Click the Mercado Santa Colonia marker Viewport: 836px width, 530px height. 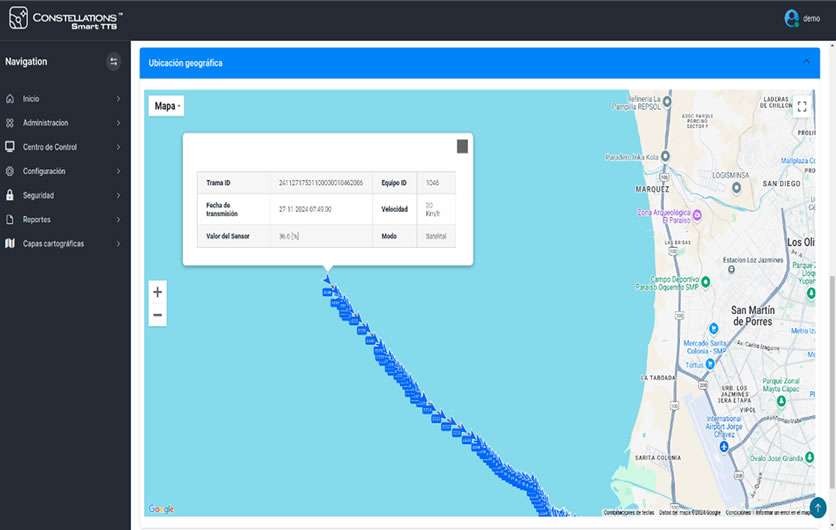(x=713, y=328)
